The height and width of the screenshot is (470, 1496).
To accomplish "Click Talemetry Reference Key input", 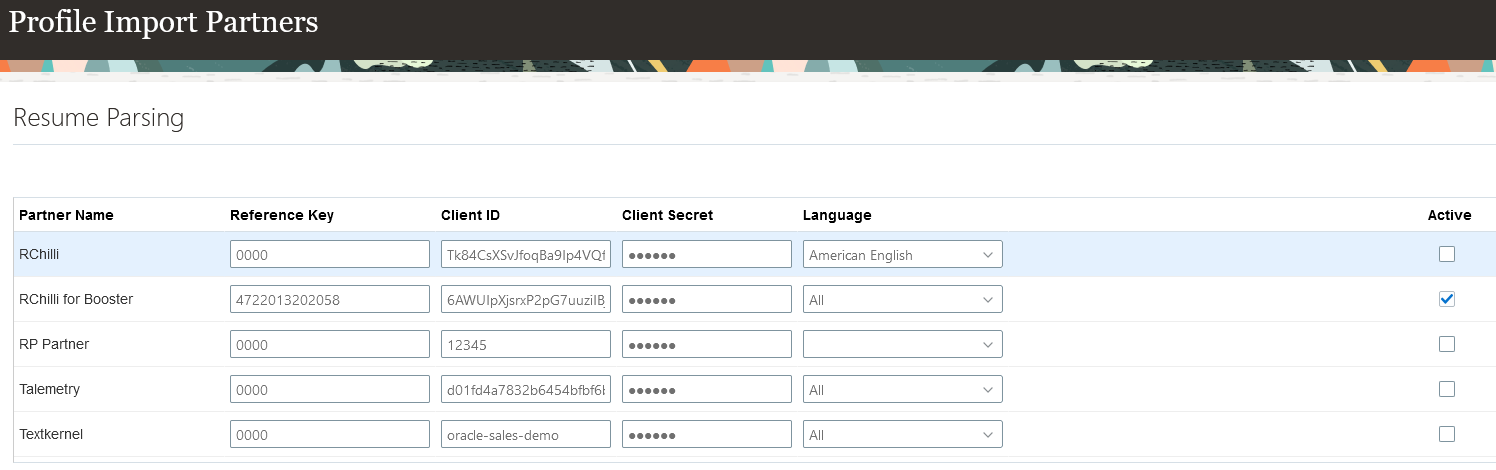I will (330, 389).
